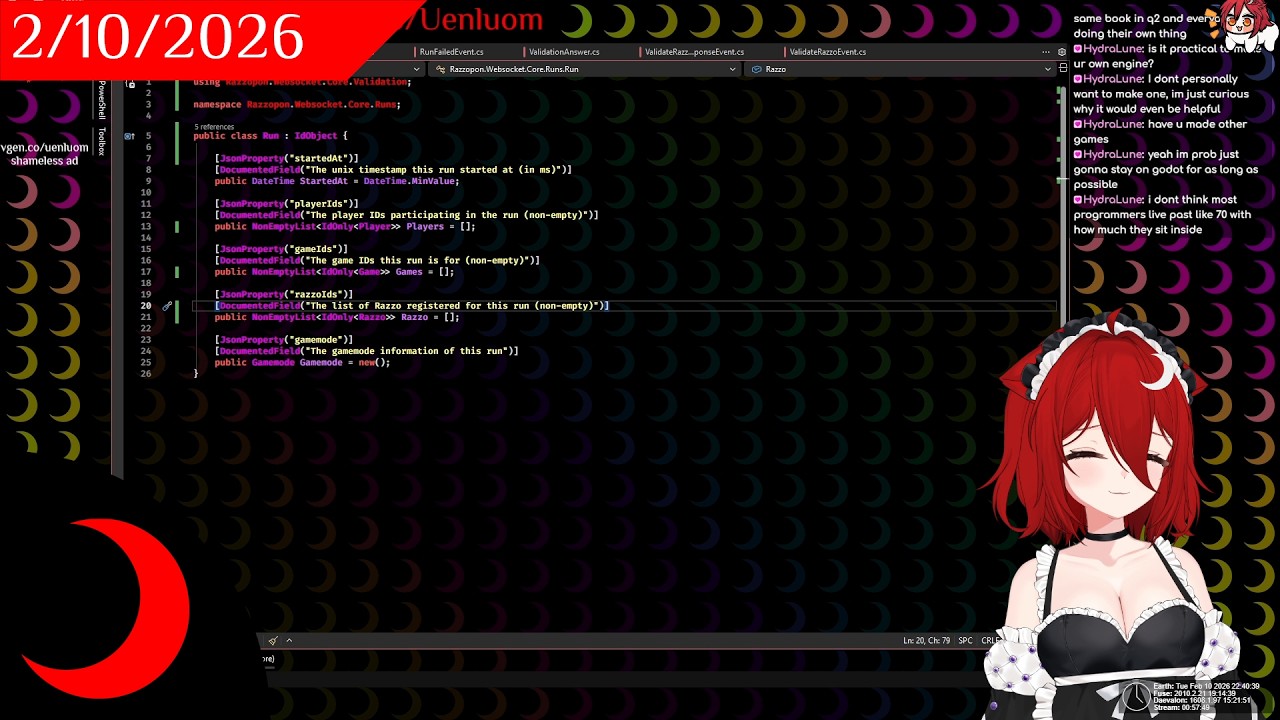The width and height of the screenshot is (1280, 720).
Task: Click the "startedAt" string on line 7
Action: pyautogui.click(x=319, y=159)
